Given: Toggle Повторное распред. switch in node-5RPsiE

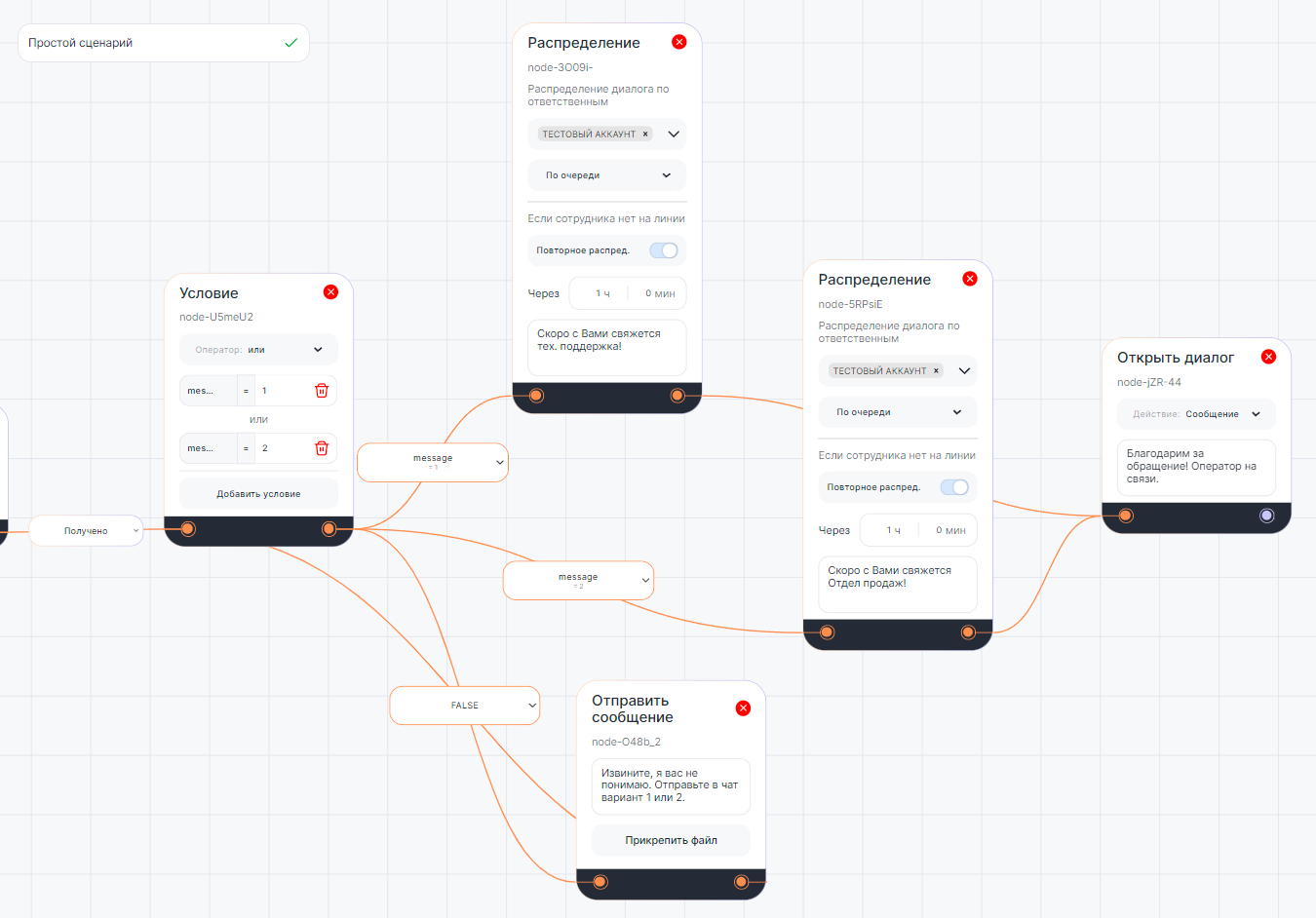Looking at the screenshot, I should [954, 487].
